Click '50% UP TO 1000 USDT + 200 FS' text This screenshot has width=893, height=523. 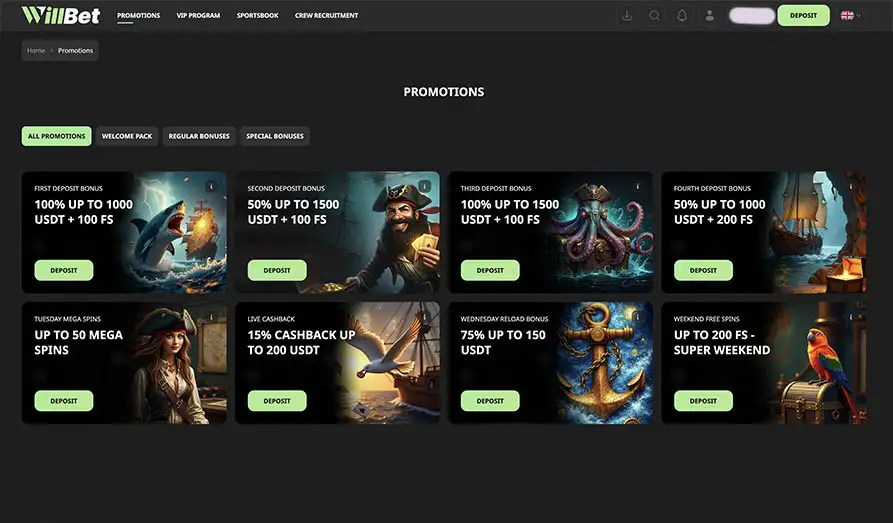[x=720, y=212]
